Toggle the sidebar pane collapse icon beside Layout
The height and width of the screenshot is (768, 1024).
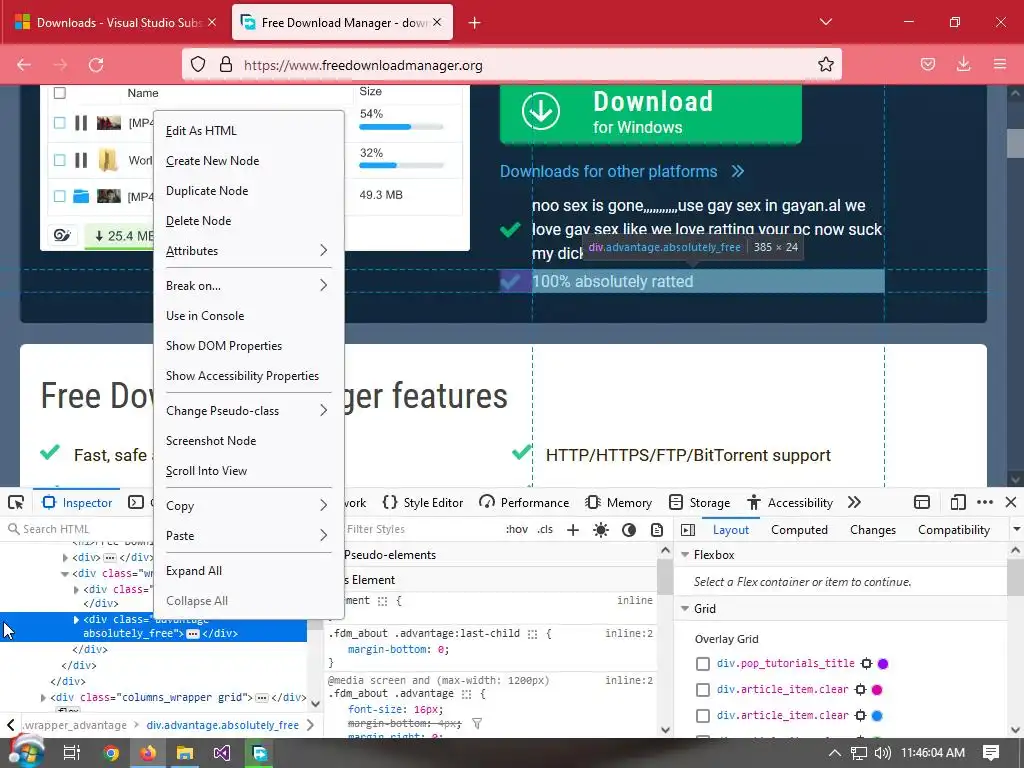click(688, 530)
